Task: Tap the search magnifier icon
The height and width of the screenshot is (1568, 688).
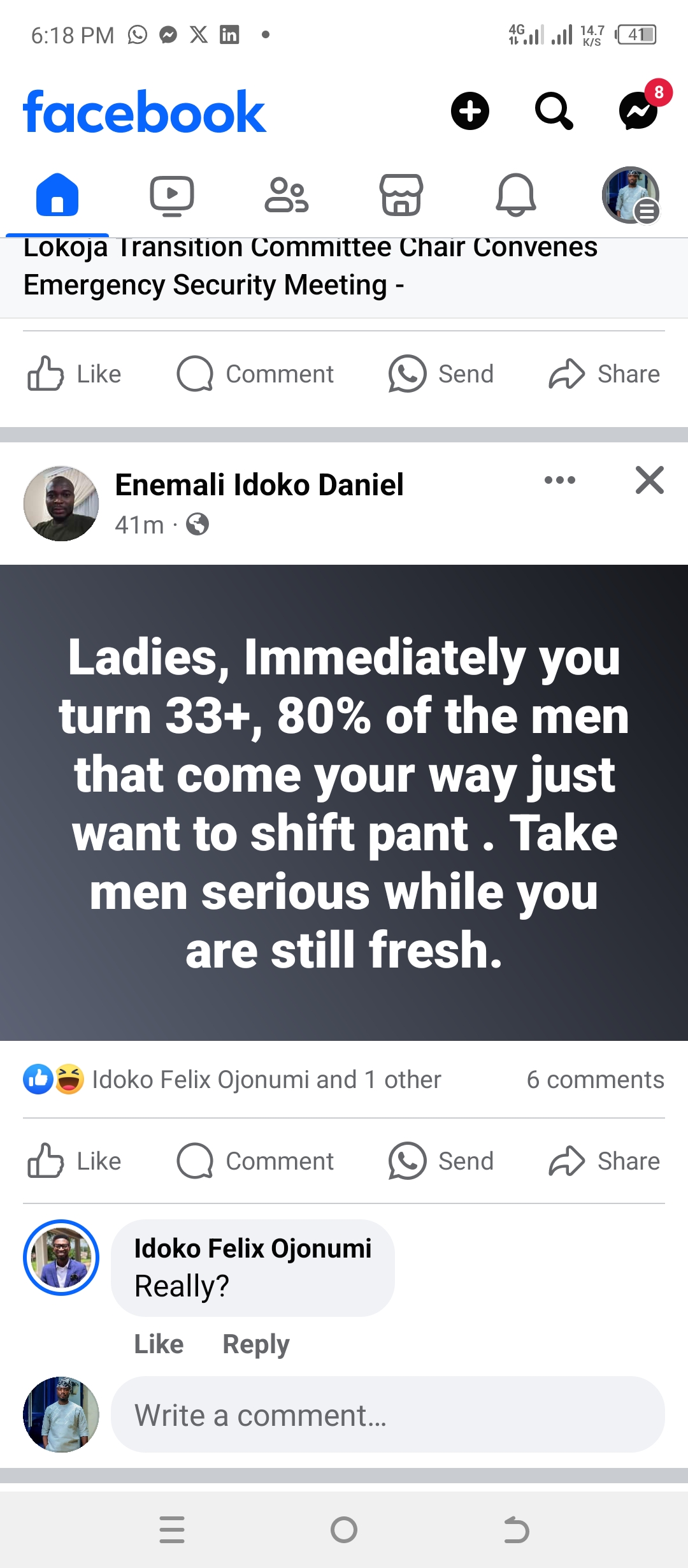Action: point(554,111)
